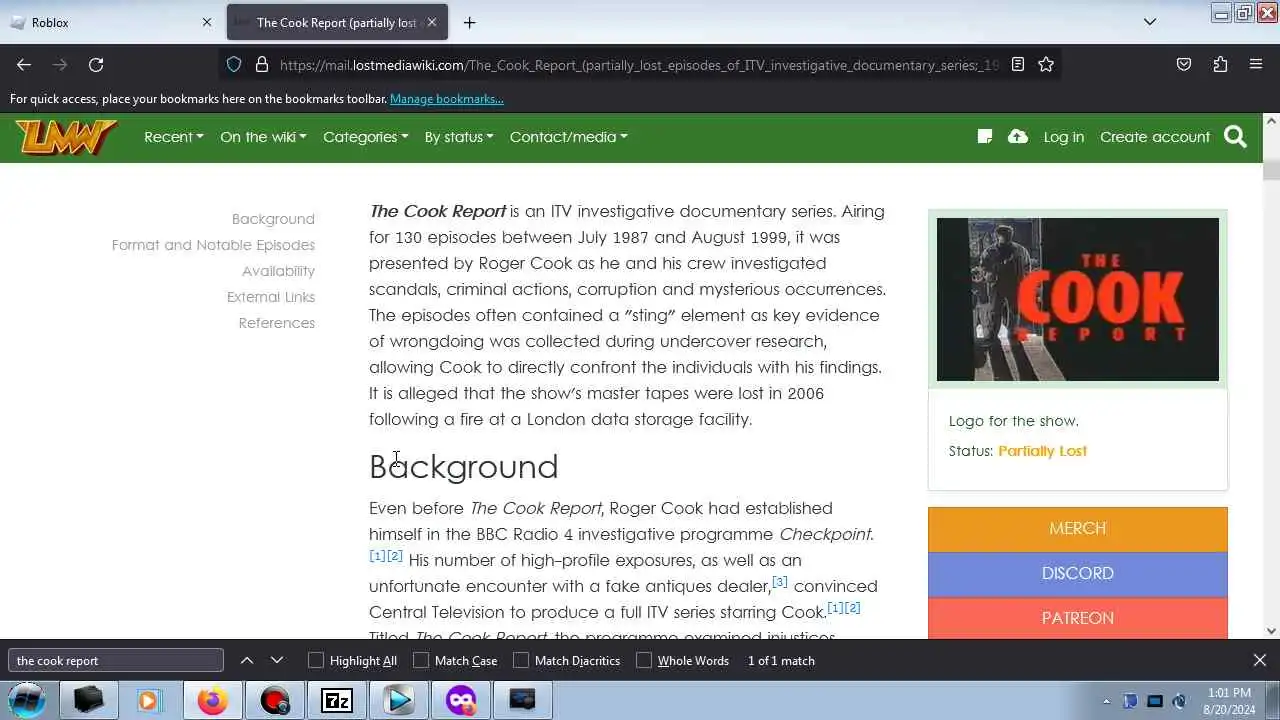Expand the Recent dropdown menu
Viewport: 1280px width, 720px height.
point(174,137)
